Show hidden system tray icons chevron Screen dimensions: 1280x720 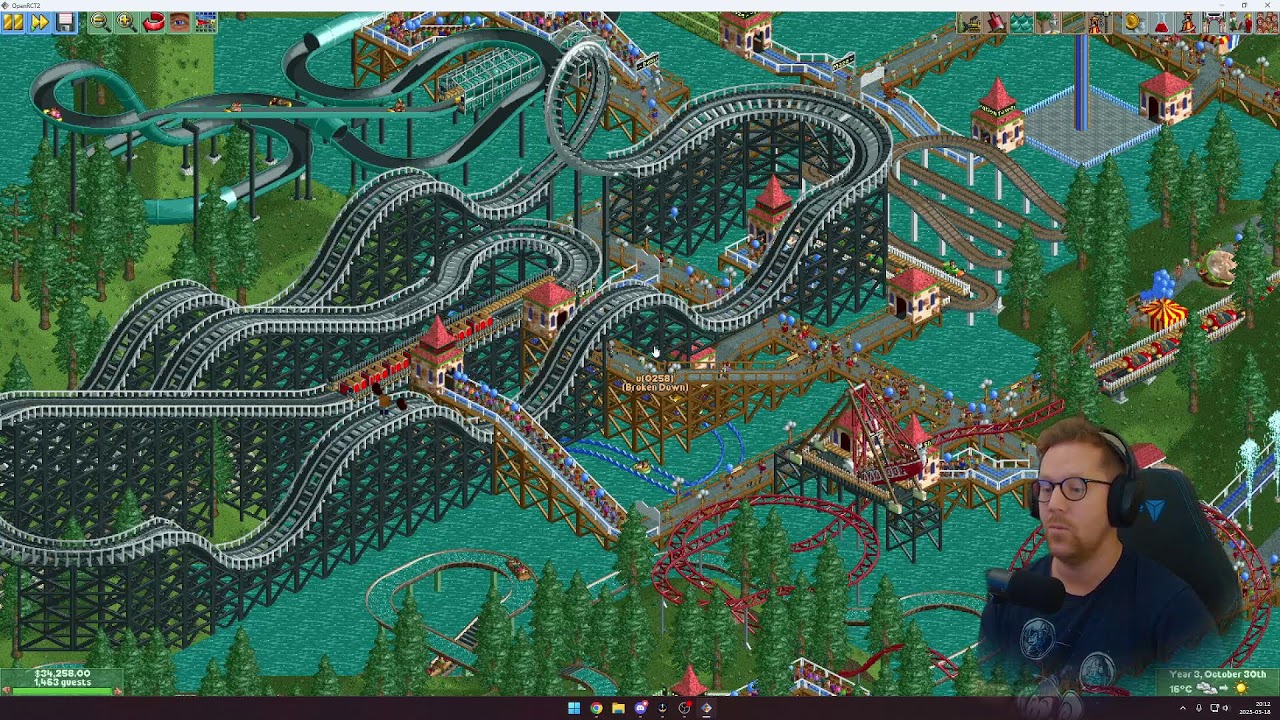coord(1183,708)
